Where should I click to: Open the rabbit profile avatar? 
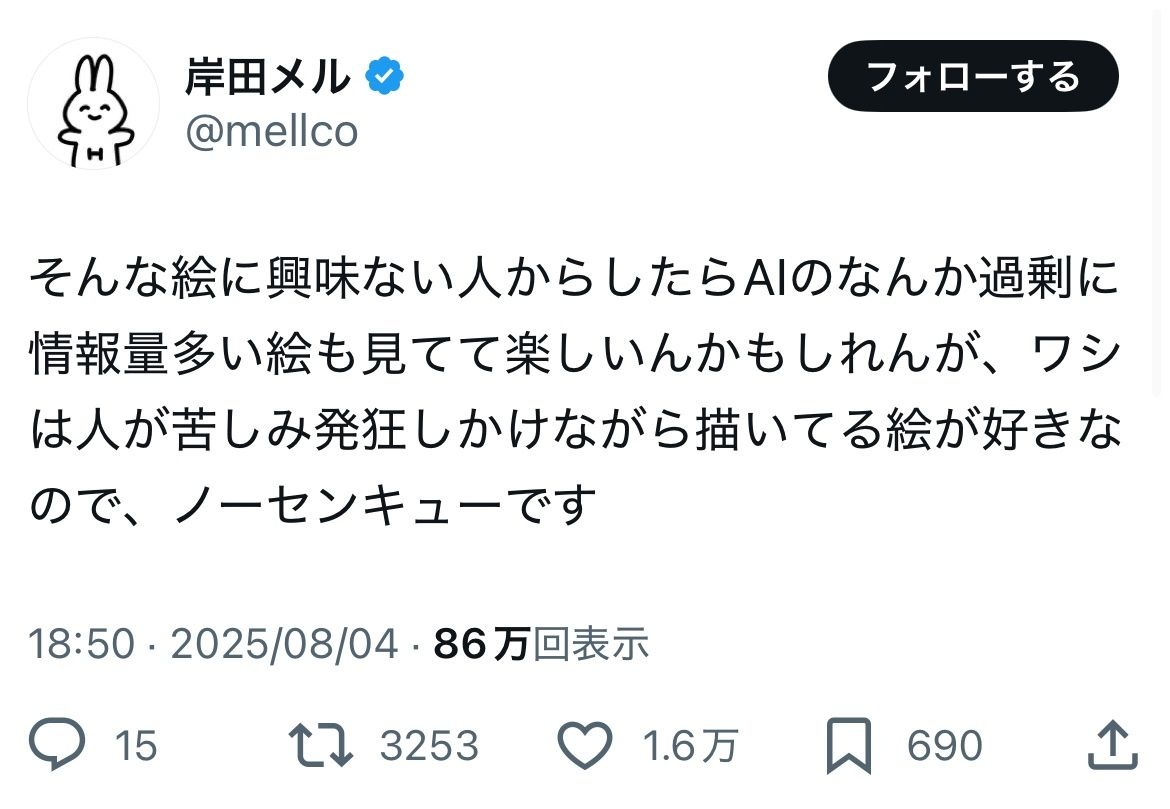(x=93, y=103)
